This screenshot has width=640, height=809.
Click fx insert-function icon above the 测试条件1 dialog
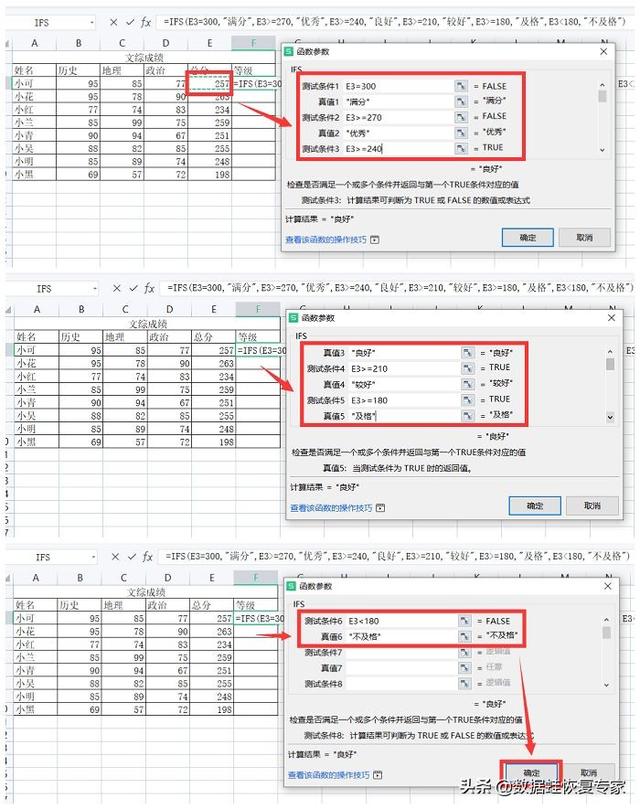(146, 22)
